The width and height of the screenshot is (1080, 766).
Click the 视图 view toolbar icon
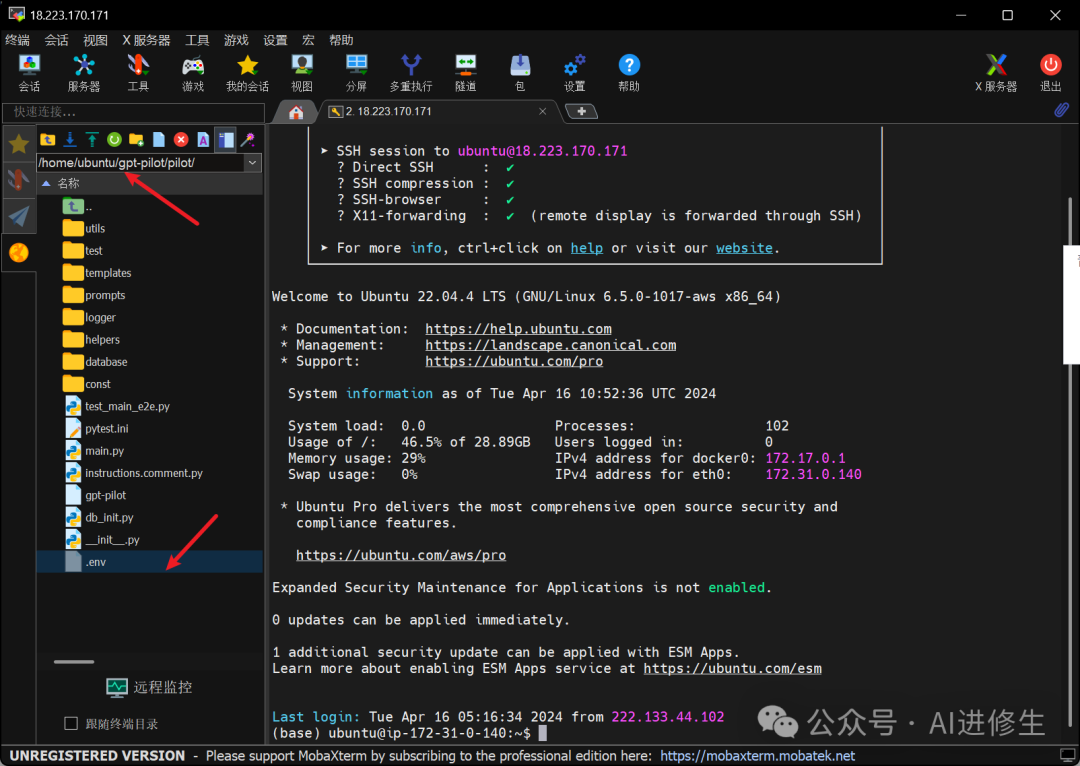[x=302, y=72]
